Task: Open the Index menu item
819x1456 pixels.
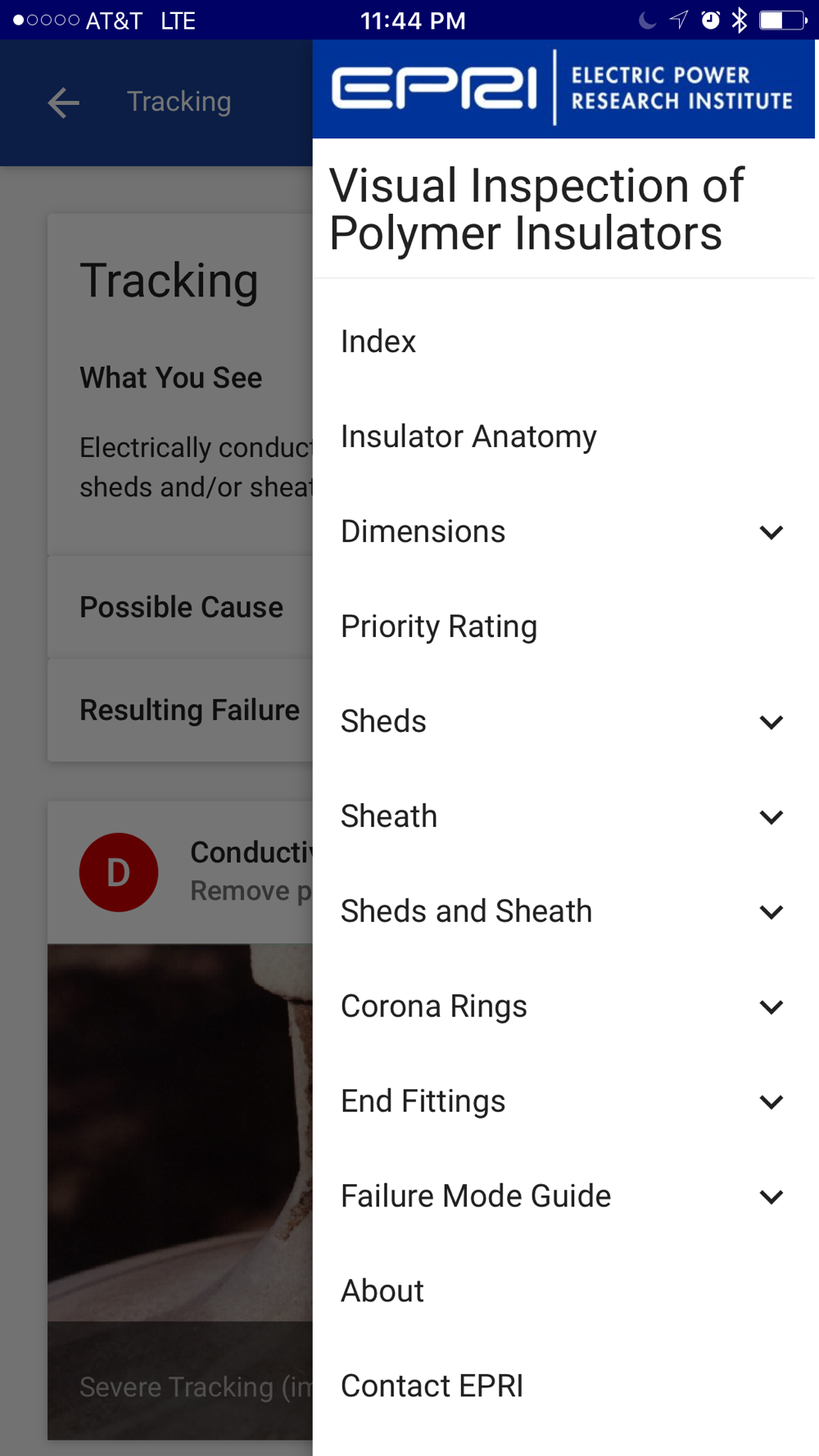Action: 563,341
